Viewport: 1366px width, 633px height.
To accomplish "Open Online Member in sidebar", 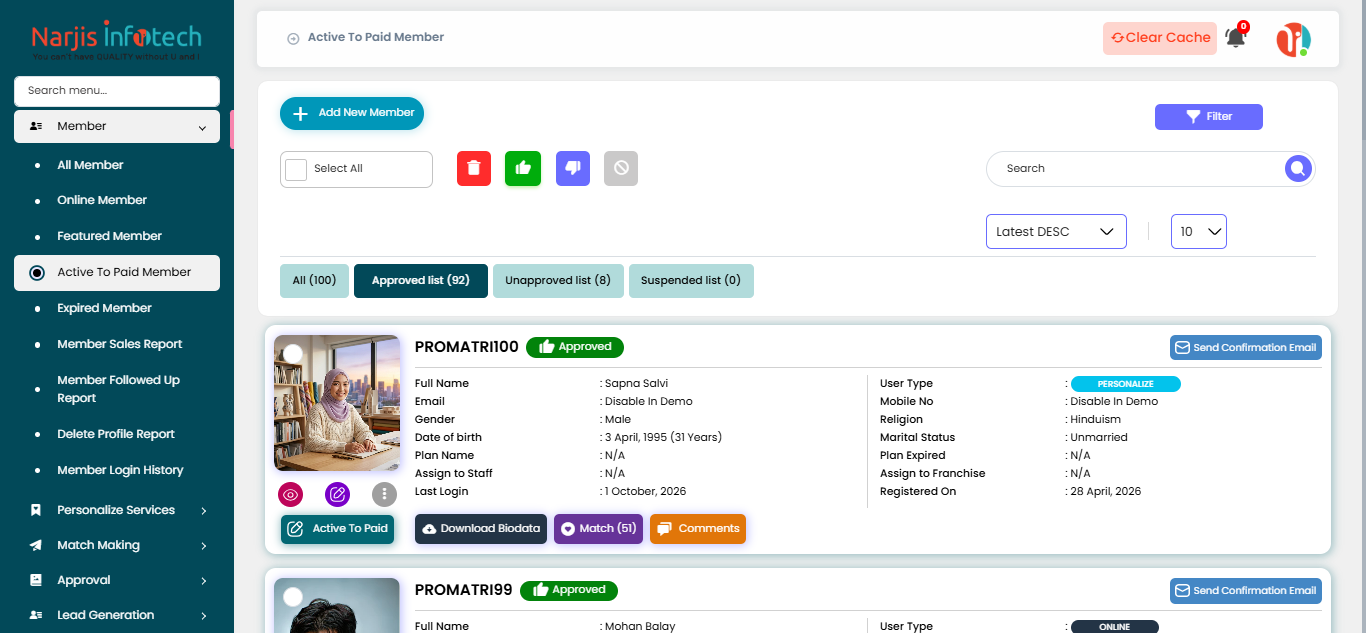I will pyautogui.click(x=102, y=200).
